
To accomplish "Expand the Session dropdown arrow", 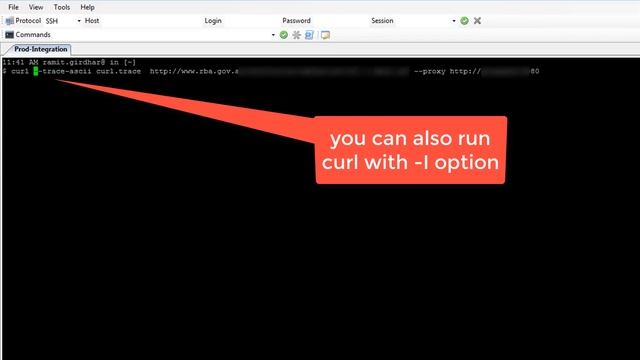I will (453, 21).
